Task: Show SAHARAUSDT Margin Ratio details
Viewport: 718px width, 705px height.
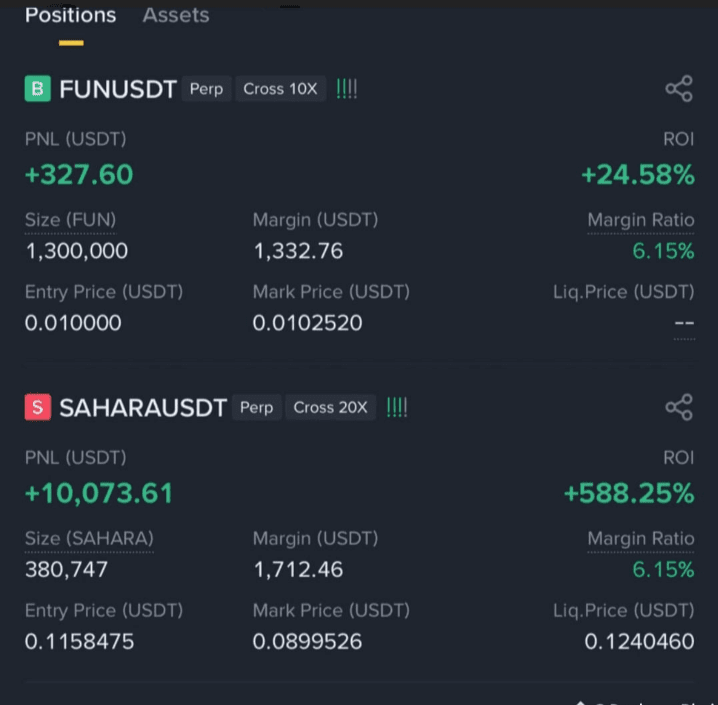Action: tap(641, 539)
